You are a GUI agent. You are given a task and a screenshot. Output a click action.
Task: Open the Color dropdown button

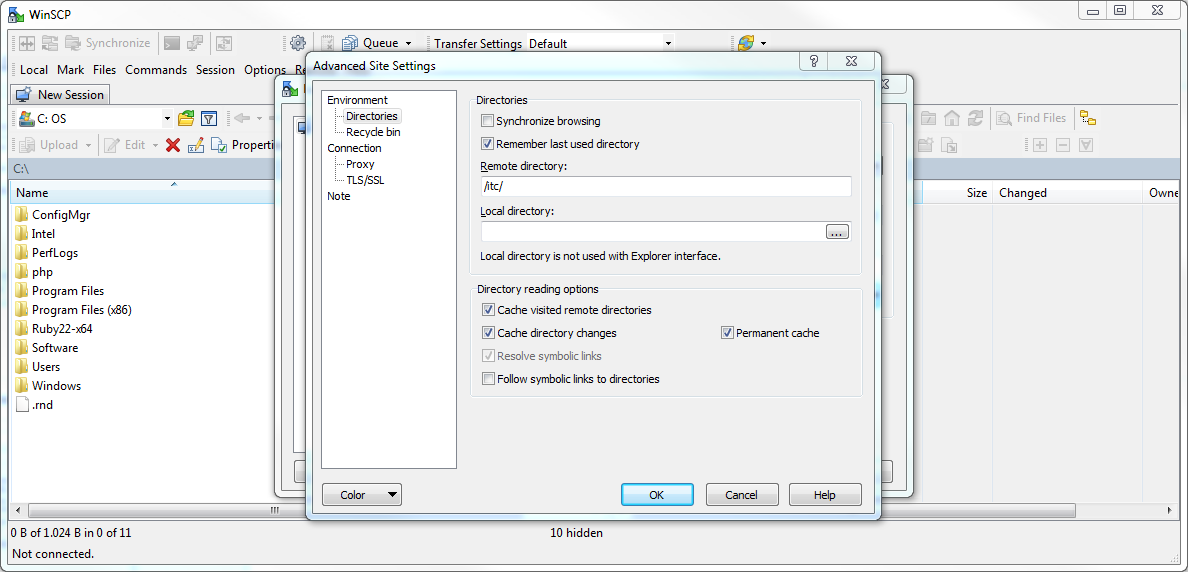[361, 495]
